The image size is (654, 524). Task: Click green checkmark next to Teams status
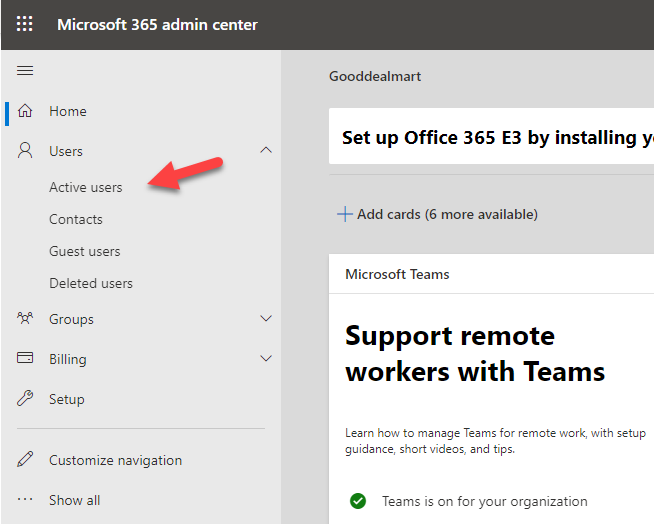(358, 501)
